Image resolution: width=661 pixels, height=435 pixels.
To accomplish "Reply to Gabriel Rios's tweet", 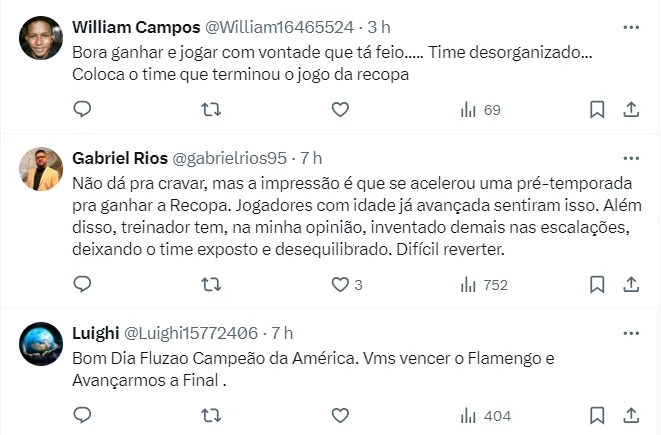I will pos(83,284).
